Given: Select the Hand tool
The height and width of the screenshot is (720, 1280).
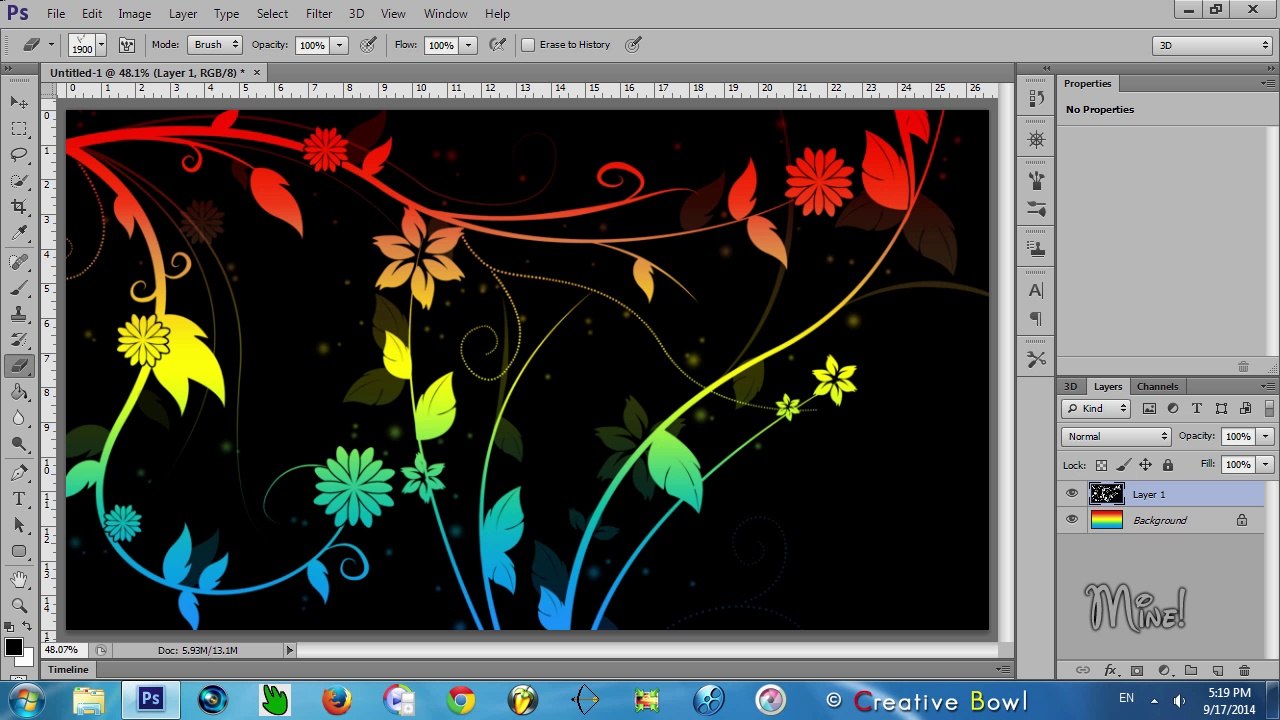Looking at the screenshot, I should point(19,579).
